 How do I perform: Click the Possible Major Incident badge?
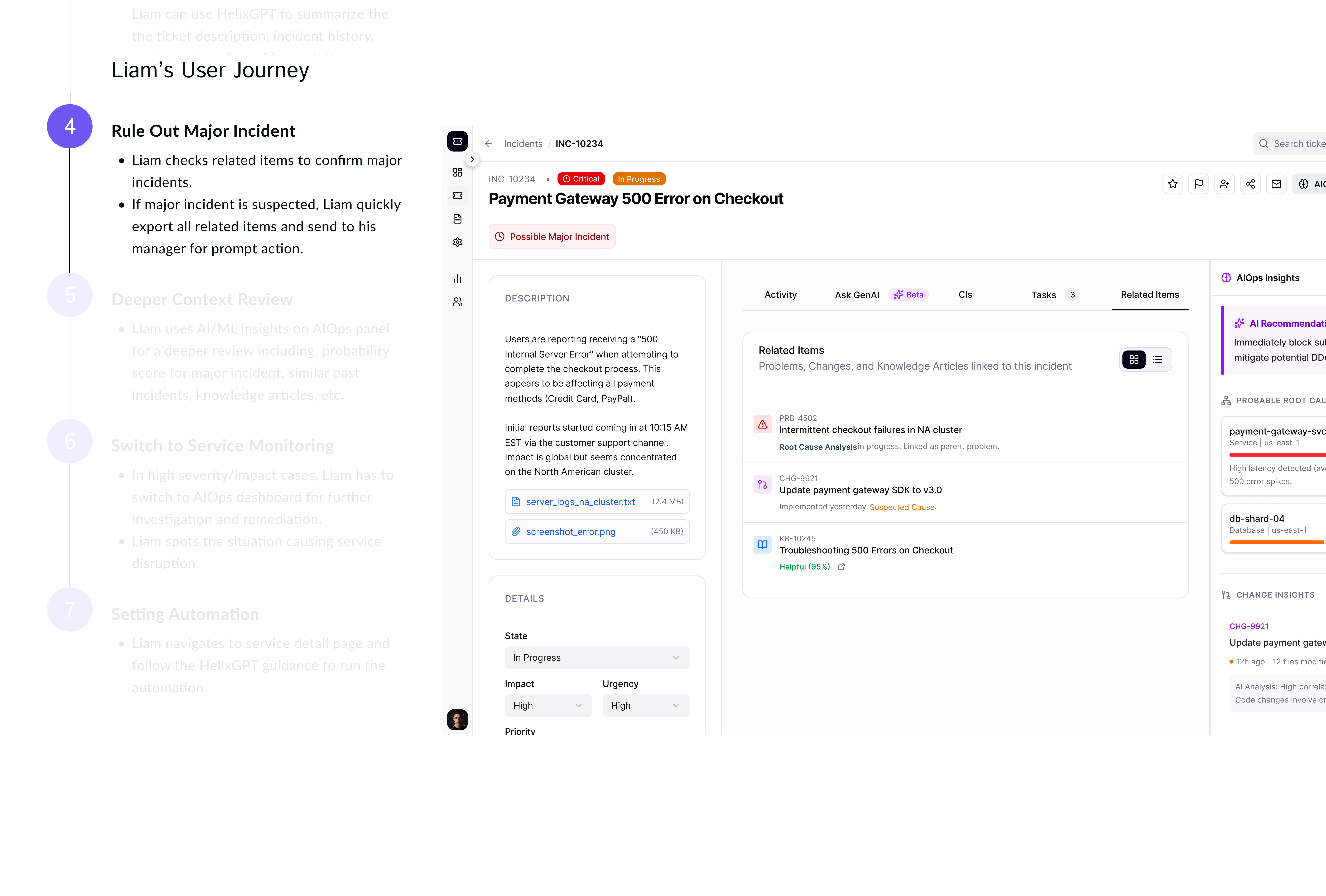552,237
